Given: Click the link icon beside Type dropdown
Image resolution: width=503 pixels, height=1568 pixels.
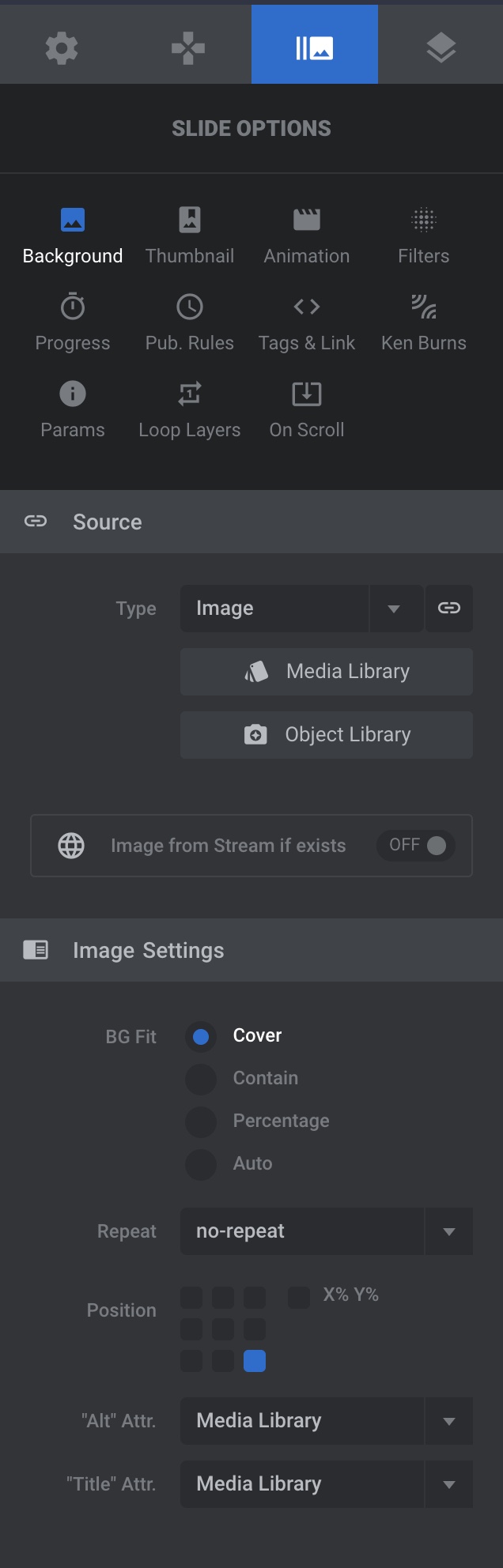Looking at the screenshot, I should point(449,609).
